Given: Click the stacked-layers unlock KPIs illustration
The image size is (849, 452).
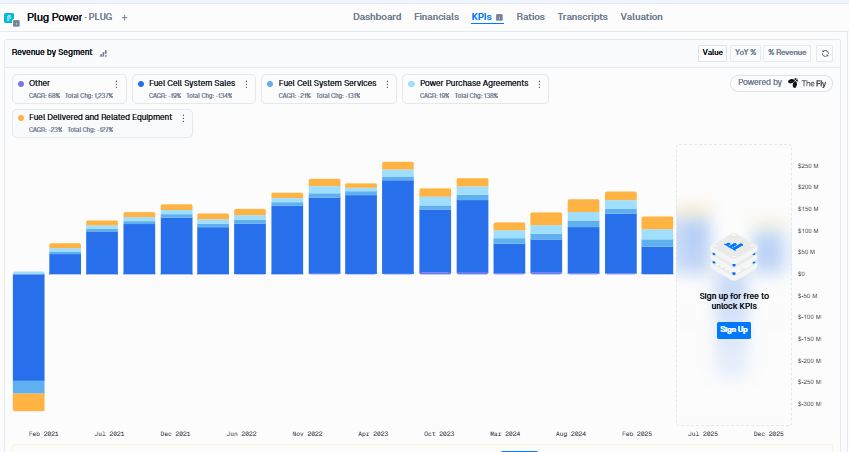Looking at the screenshot, I should (x=734, y=257).
